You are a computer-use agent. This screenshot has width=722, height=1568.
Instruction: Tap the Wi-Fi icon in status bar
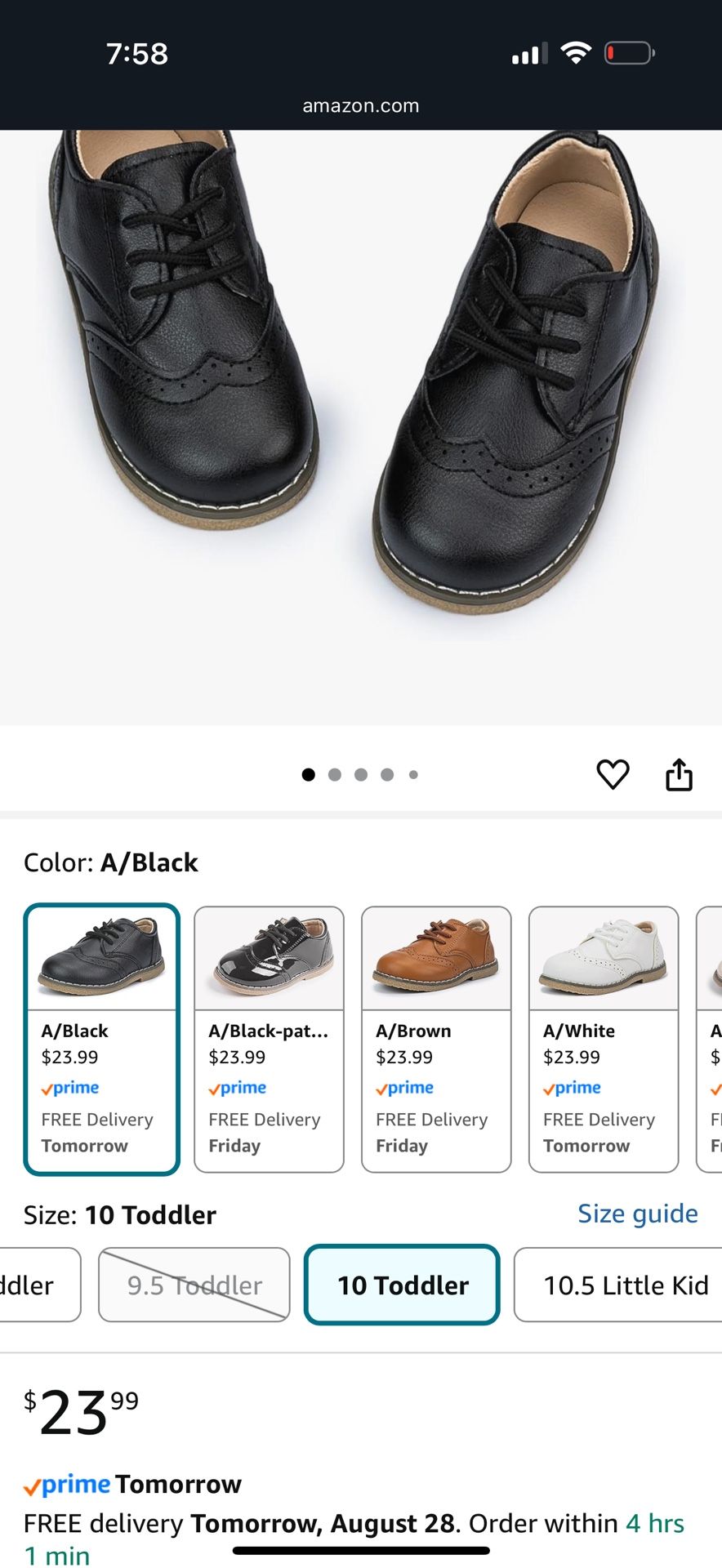click(x=575, y=52)
